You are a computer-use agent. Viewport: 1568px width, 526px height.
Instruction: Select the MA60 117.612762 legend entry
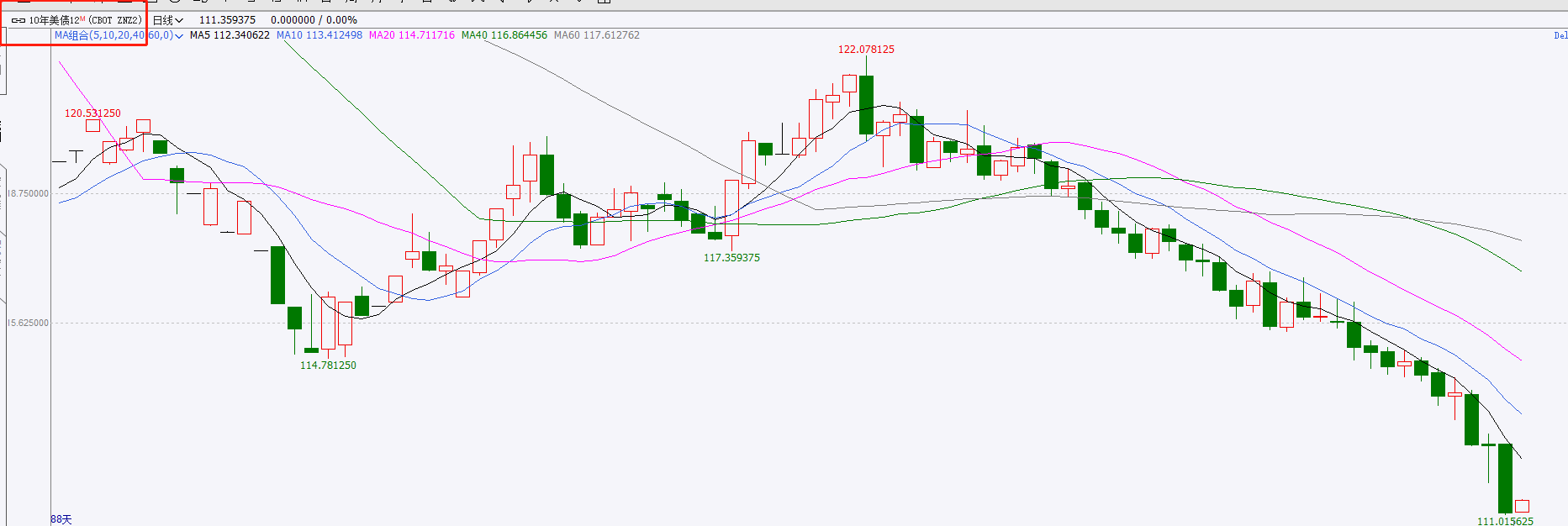(x=597, y=35)
